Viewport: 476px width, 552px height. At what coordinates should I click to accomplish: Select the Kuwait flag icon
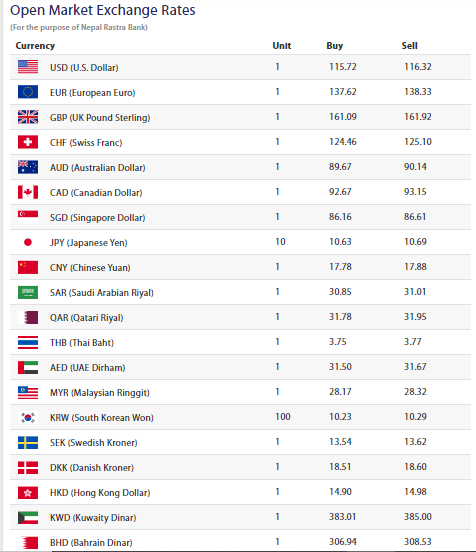pyautogui.click(x=28, y=517)
